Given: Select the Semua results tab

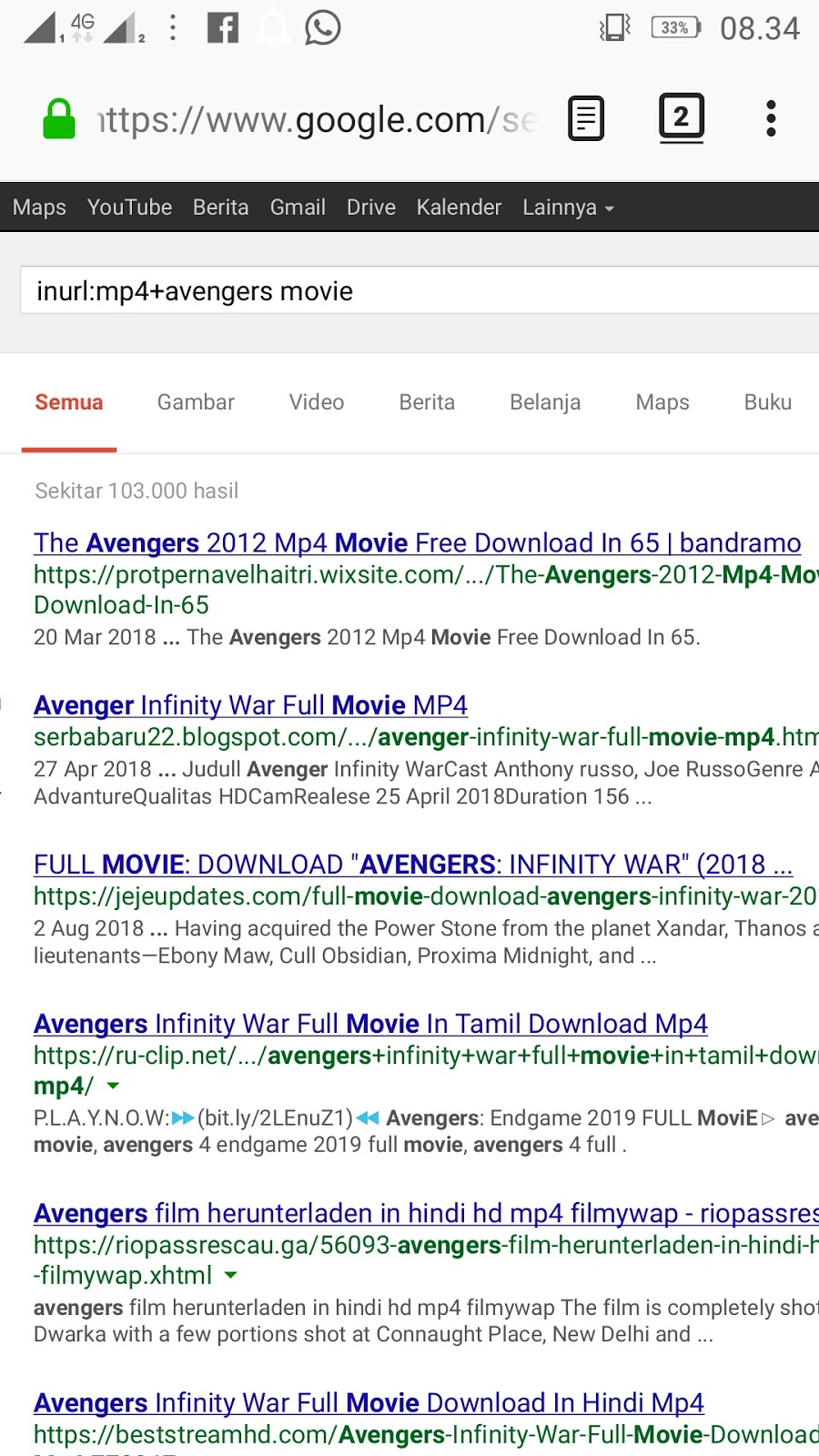Looking at the screenshot, I should point(69,402).
